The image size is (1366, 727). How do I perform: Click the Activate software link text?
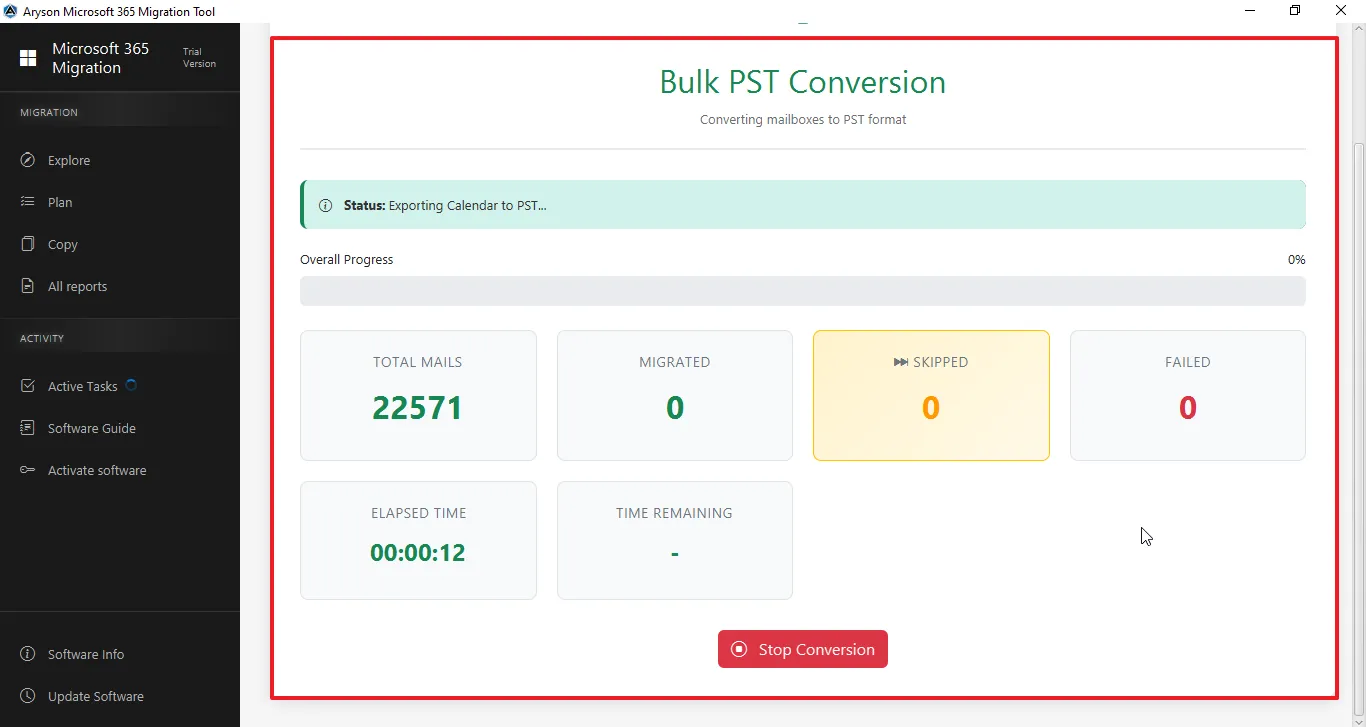(x=97, y=470)
